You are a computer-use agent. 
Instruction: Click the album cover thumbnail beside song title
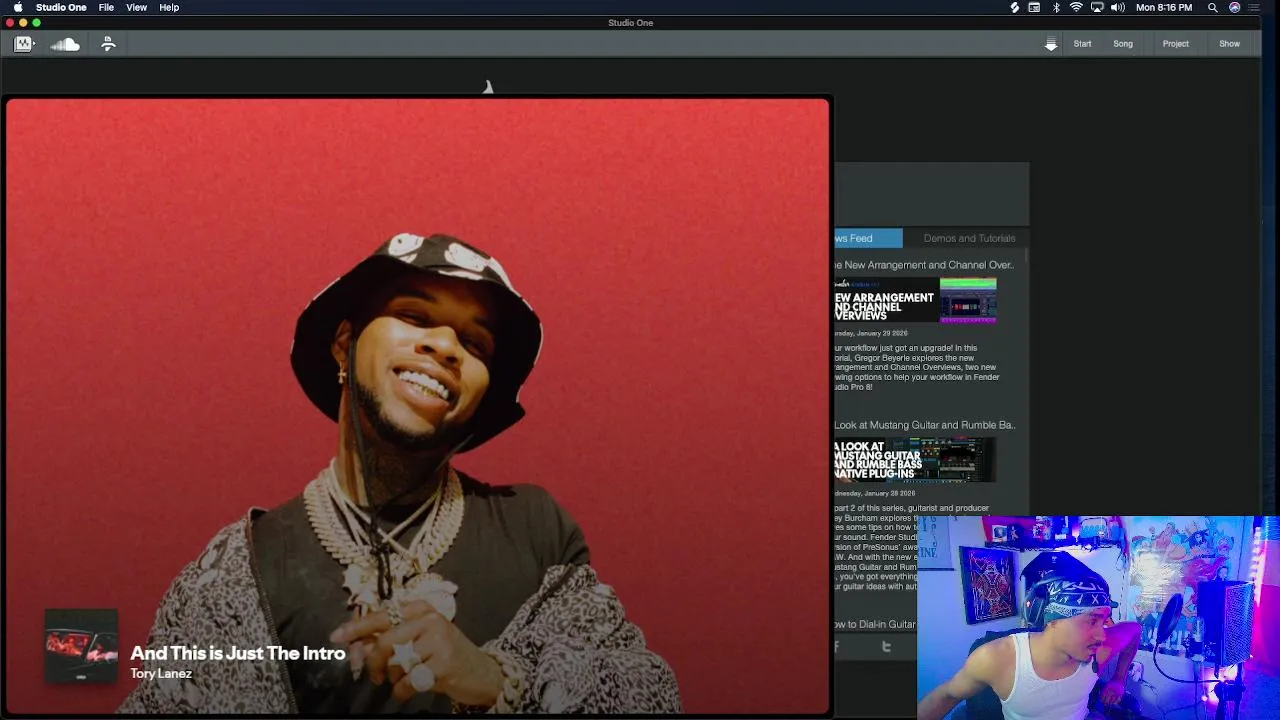pos(81,646)
